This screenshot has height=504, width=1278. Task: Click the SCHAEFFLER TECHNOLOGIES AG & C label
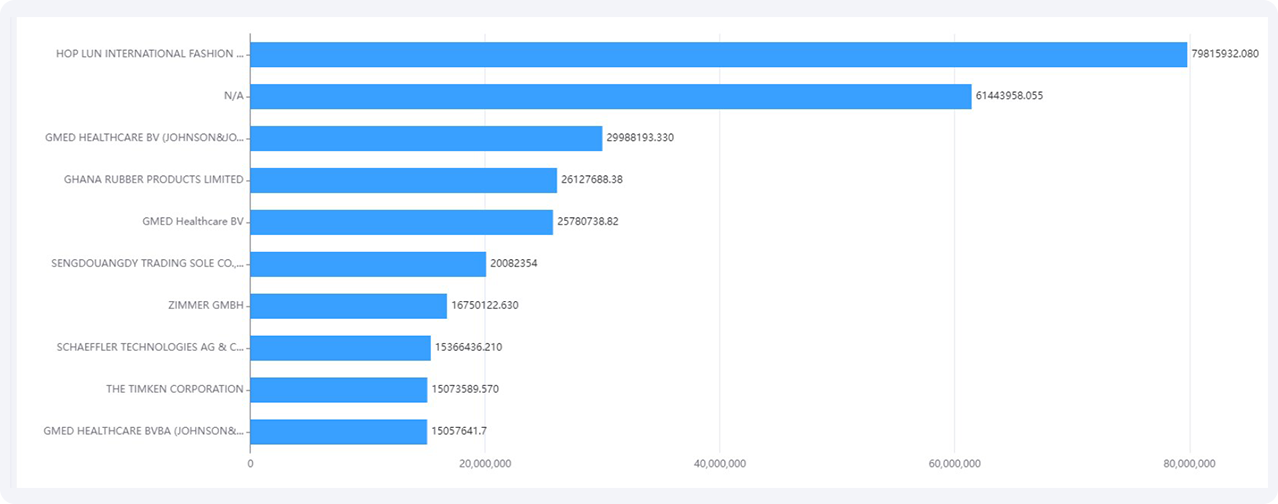click(150, 348)
